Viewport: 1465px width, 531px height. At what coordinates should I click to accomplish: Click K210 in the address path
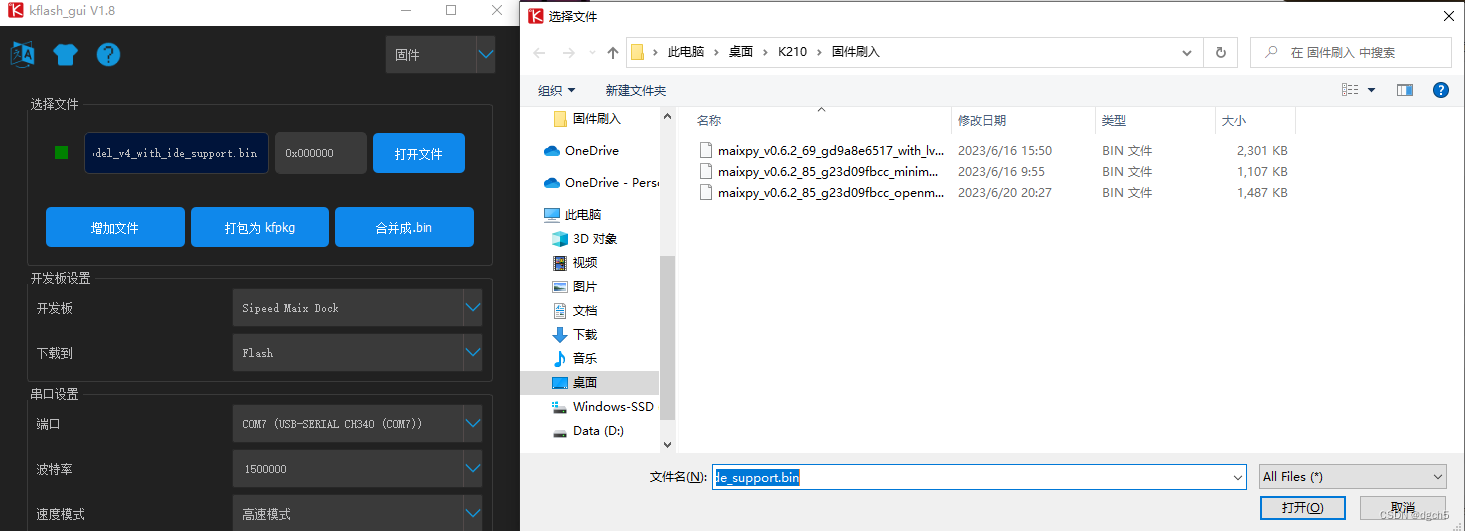792,52
